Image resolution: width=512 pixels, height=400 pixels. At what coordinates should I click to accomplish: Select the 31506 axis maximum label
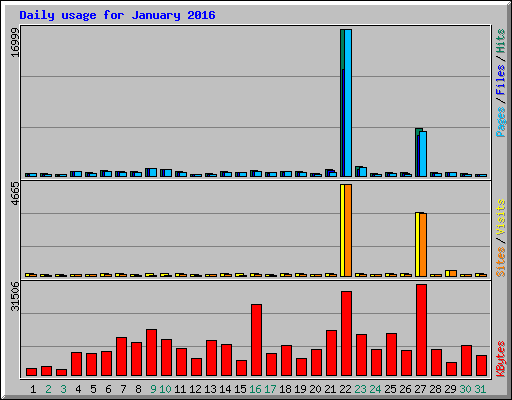(x=15, y=296)
